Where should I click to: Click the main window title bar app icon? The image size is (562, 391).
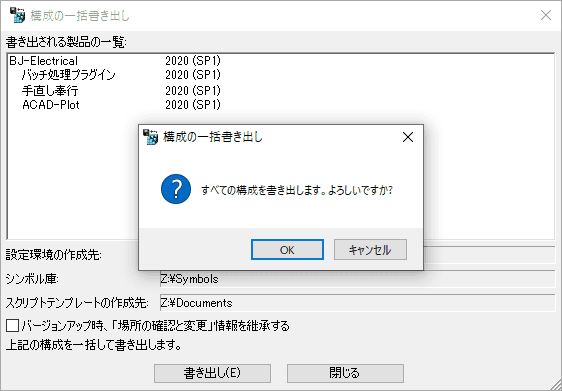click(x=17, y=15)
